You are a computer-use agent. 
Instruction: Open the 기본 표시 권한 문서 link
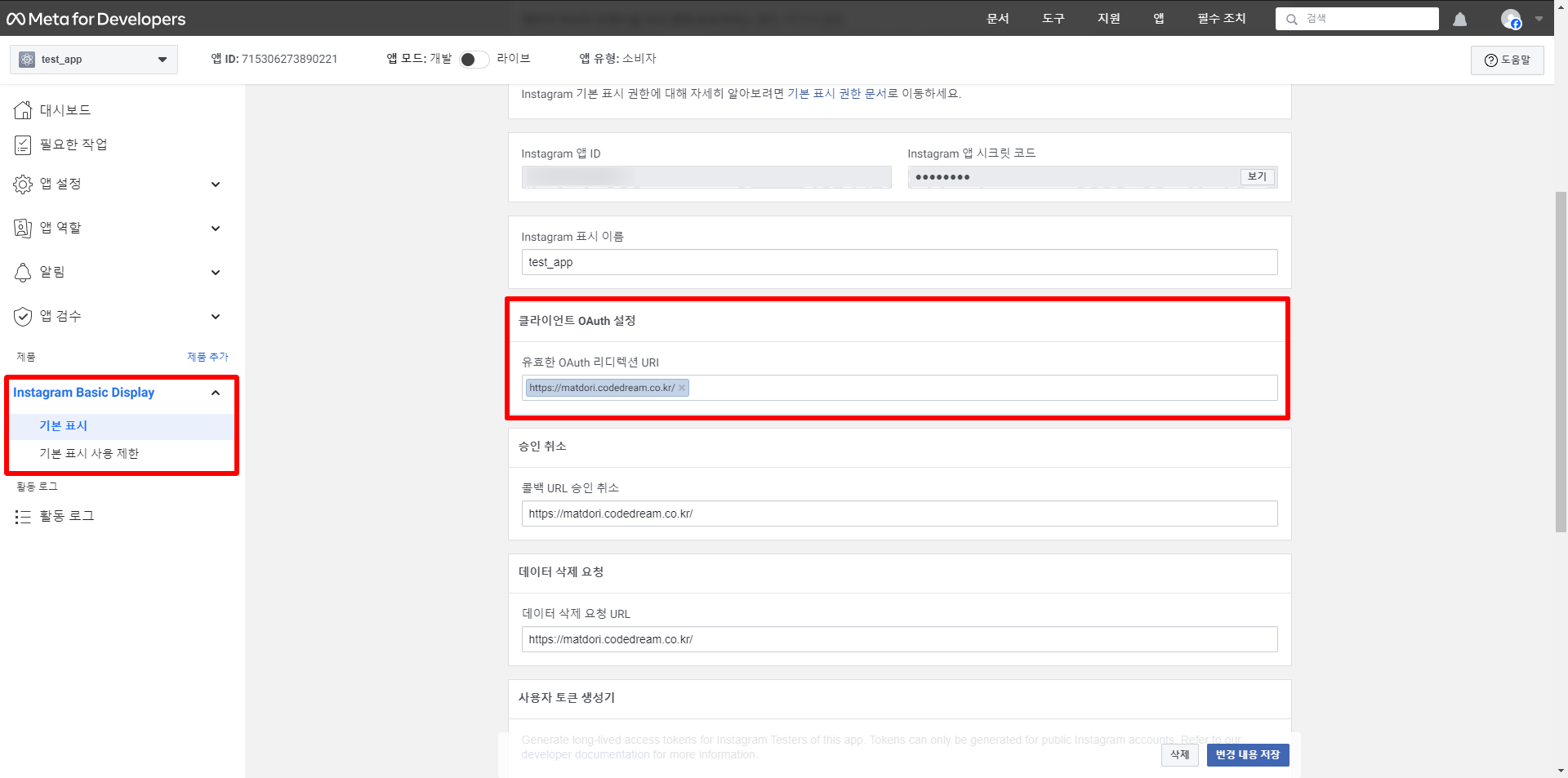[x=836, y=94]
